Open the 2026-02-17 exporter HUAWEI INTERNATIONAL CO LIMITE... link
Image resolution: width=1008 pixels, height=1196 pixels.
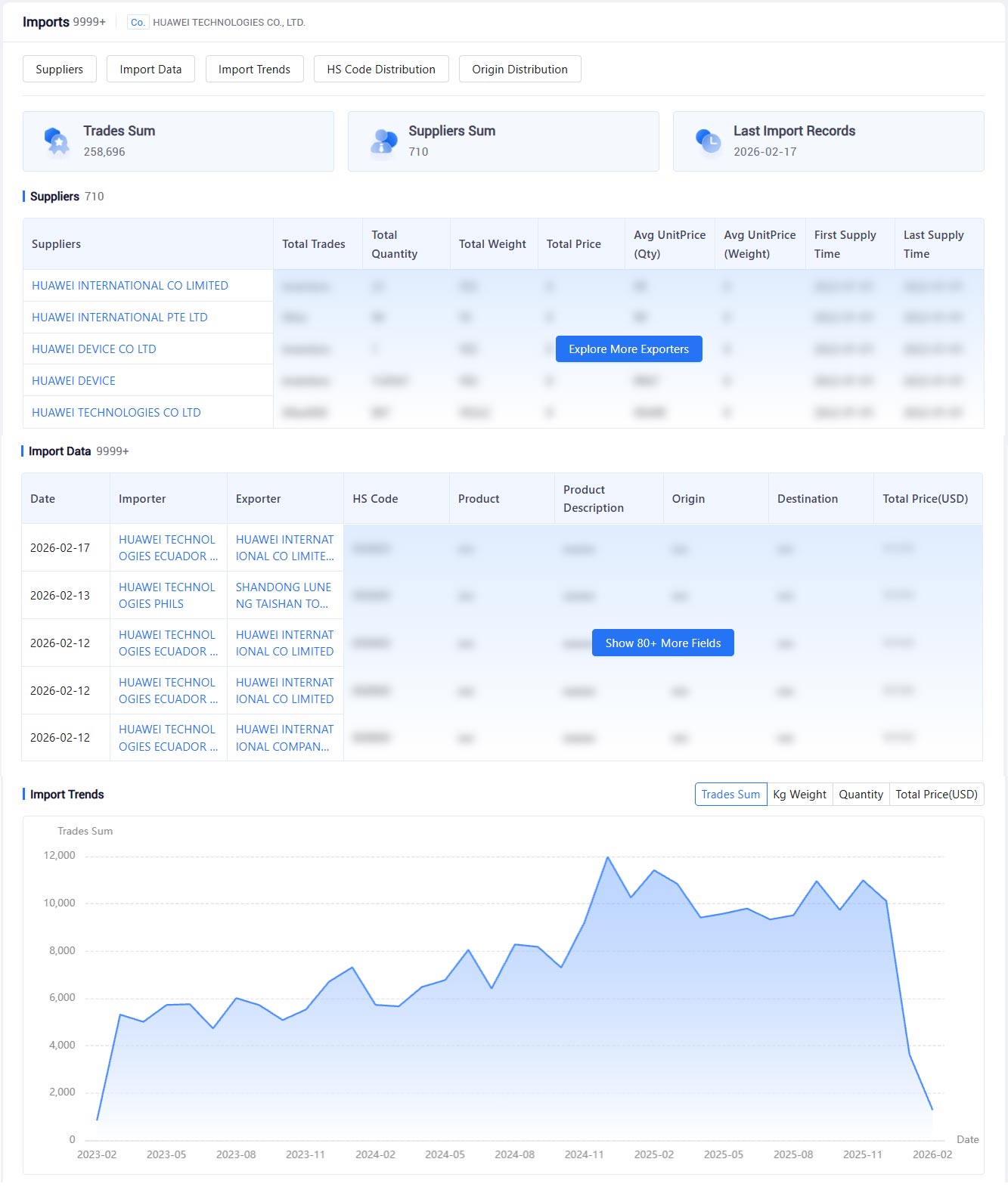[284, 547]
